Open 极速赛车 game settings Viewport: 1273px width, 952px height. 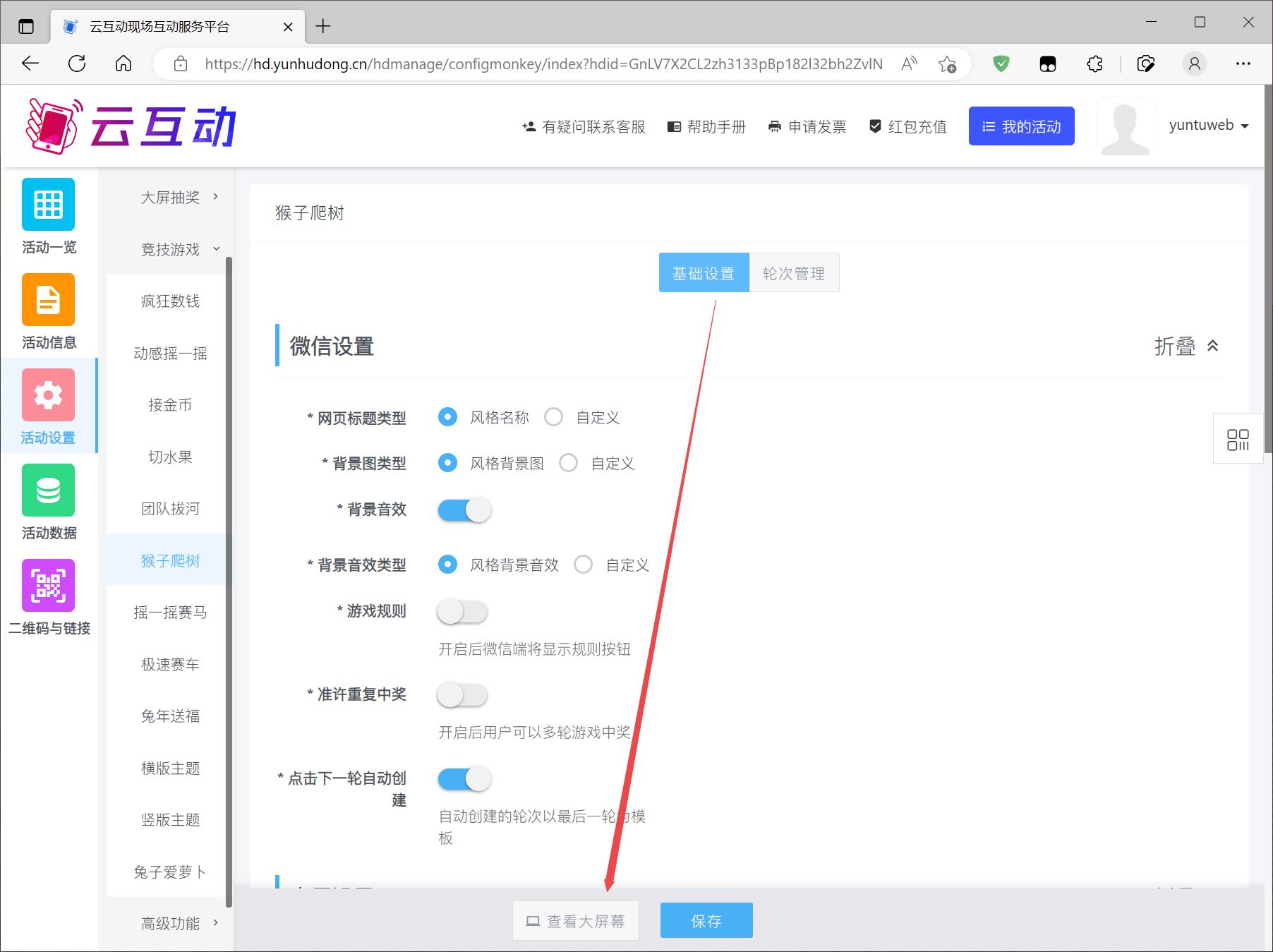[x=170, y=664]
